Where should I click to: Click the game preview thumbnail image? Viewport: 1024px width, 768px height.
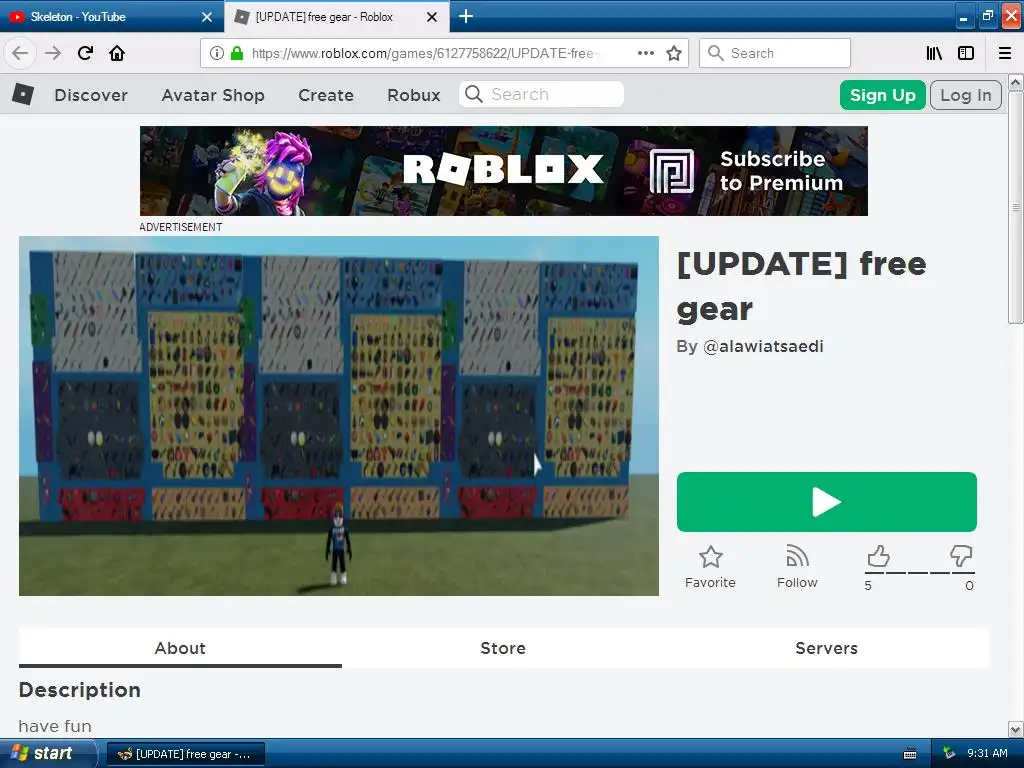pos(339,416)
